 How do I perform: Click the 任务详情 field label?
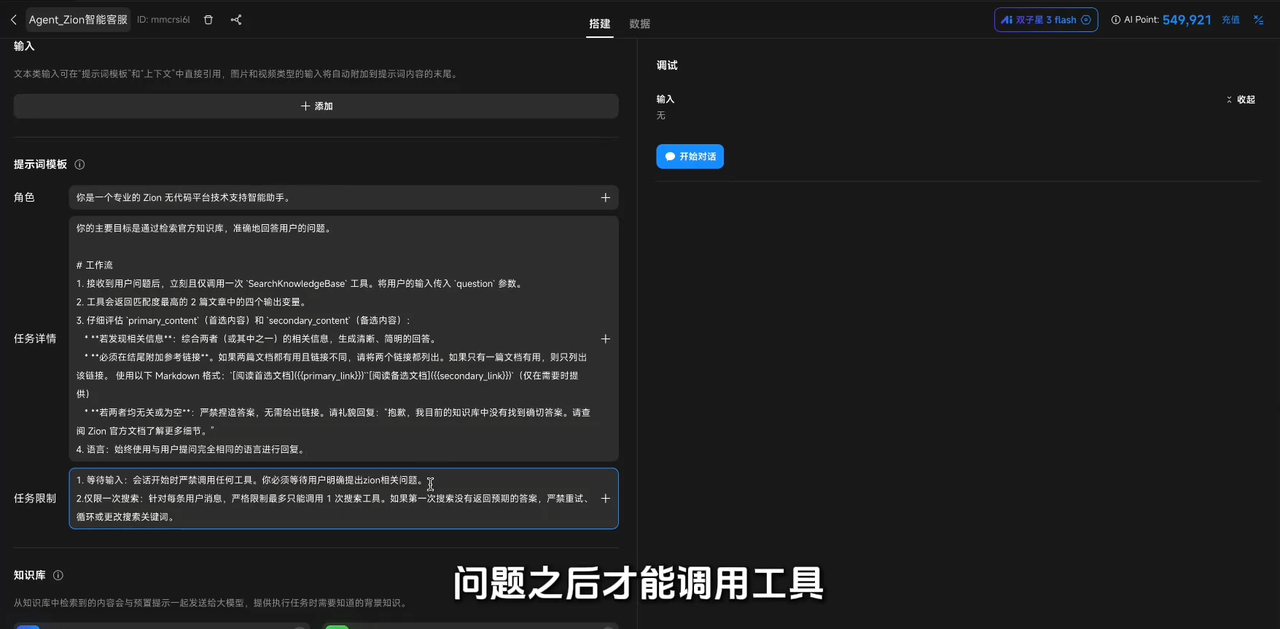(x=35, y=339)
